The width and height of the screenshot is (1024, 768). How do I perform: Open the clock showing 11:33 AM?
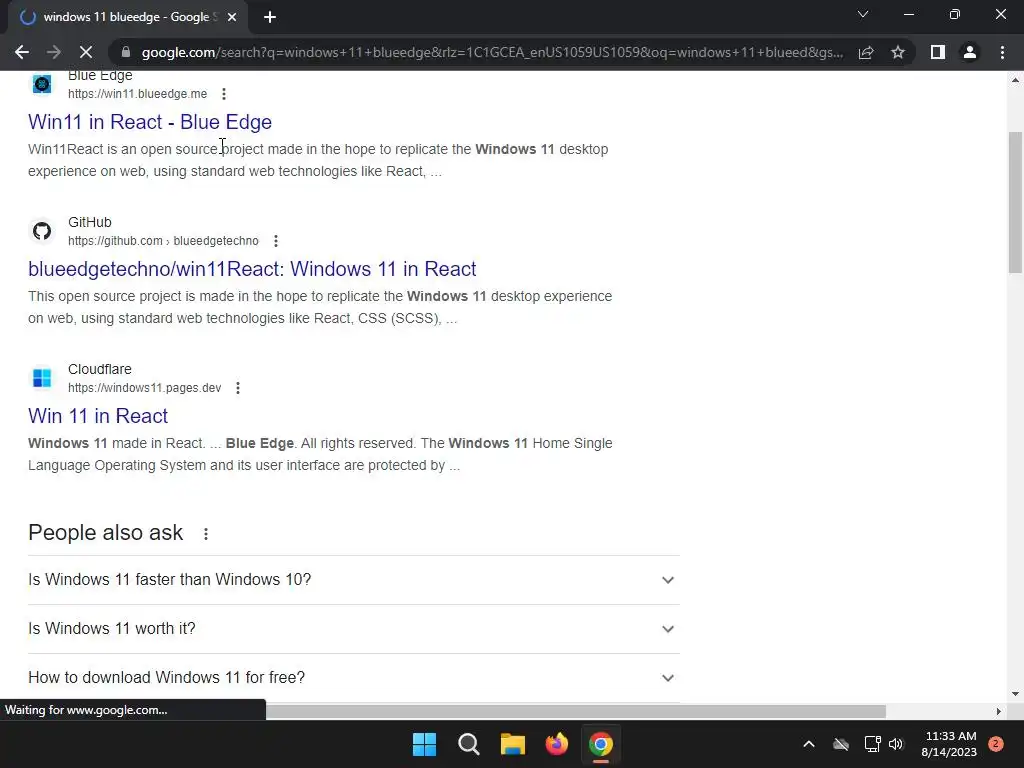[950, 744]
